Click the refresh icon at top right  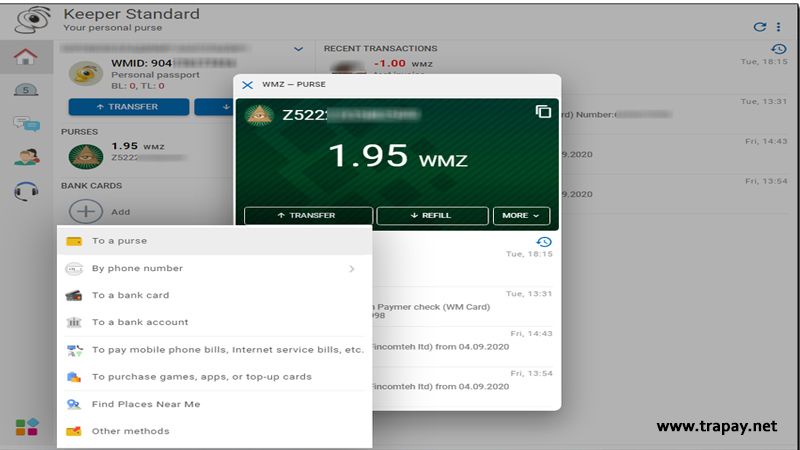tap(760, 27)
